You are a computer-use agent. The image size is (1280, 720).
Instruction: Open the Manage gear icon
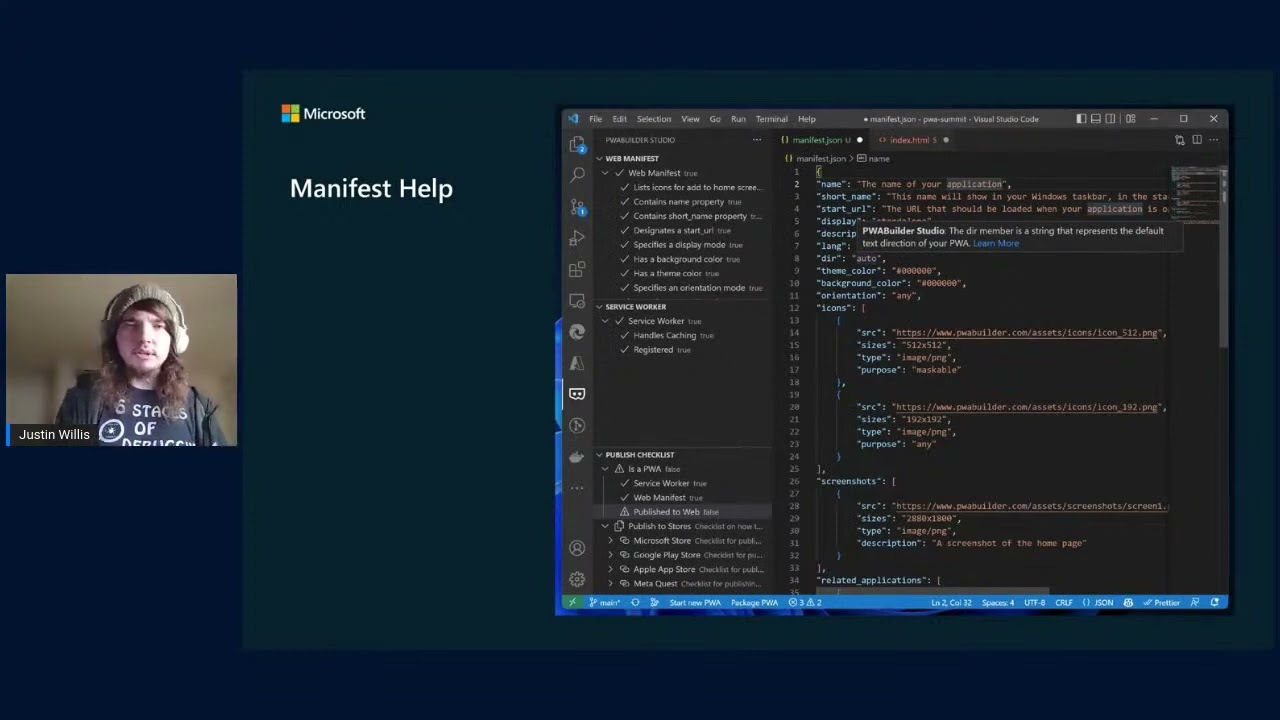click(577, 579)
